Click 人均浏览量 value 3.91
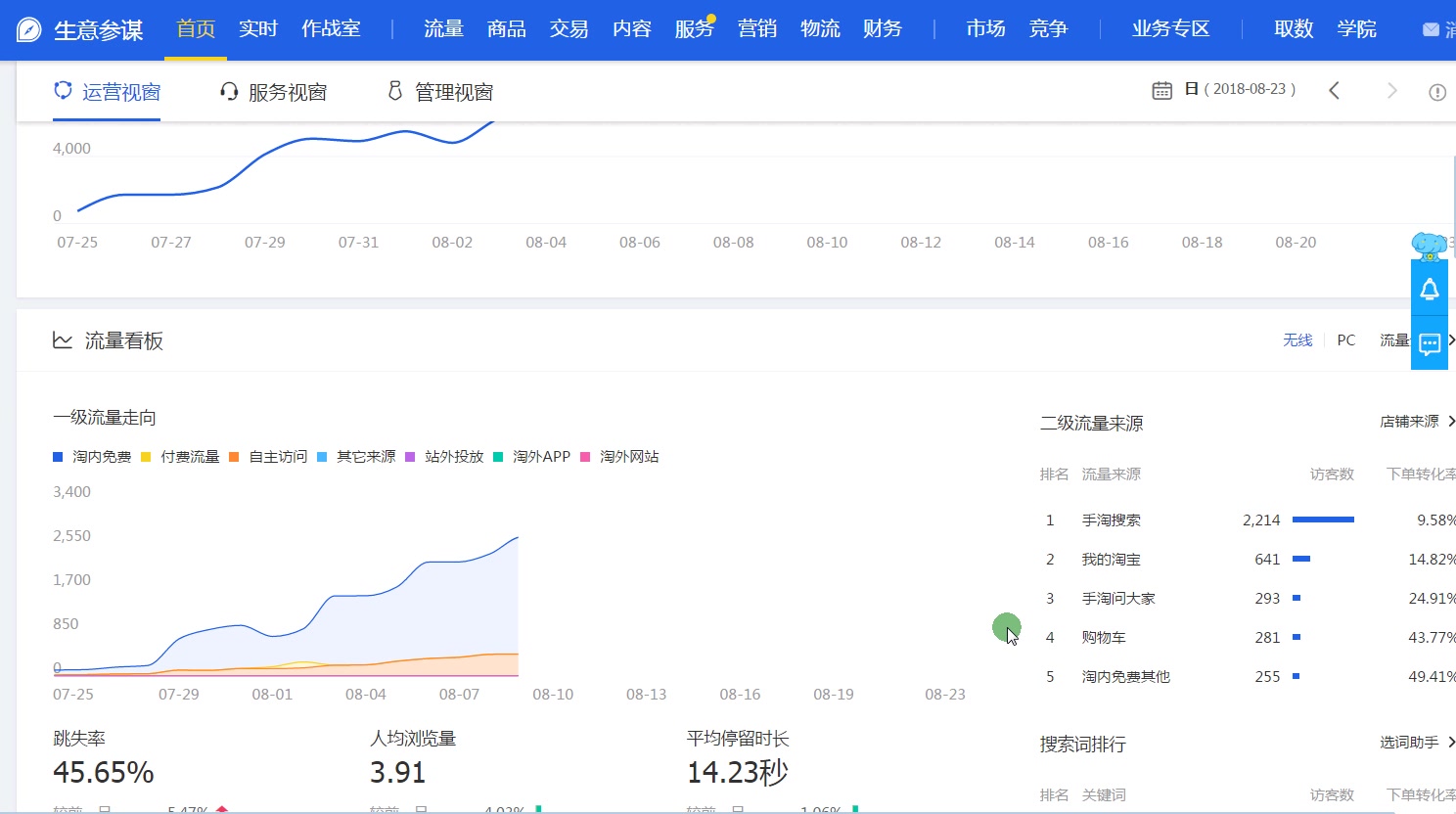The image size is (1456, 814). click(397, 773)
